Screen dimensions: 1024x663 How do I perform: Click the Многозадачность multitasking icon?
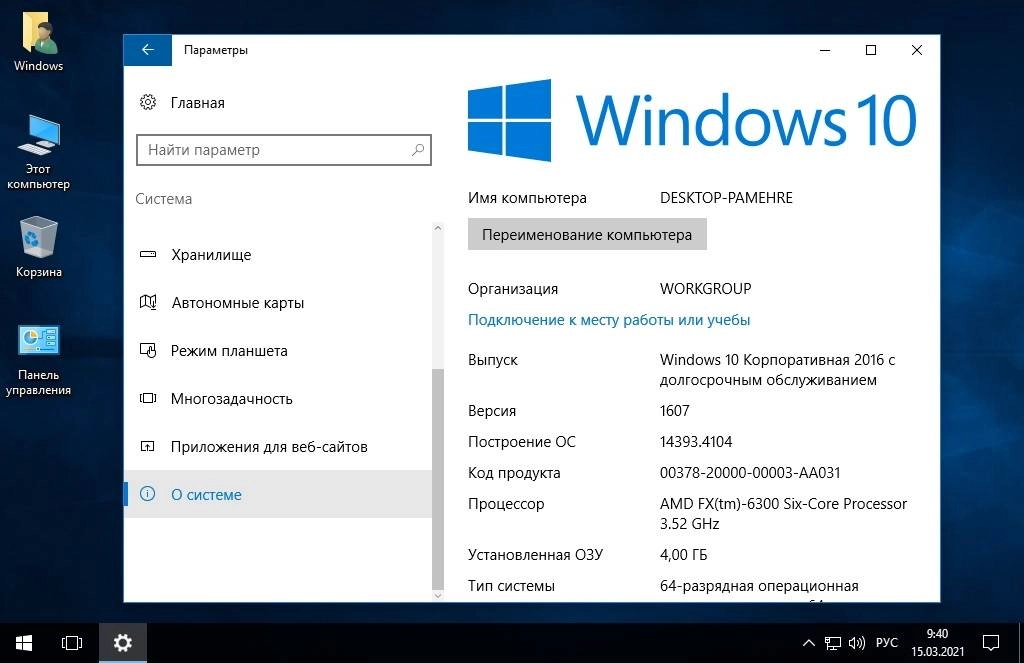pyautogui.click(x=148, y=398)
